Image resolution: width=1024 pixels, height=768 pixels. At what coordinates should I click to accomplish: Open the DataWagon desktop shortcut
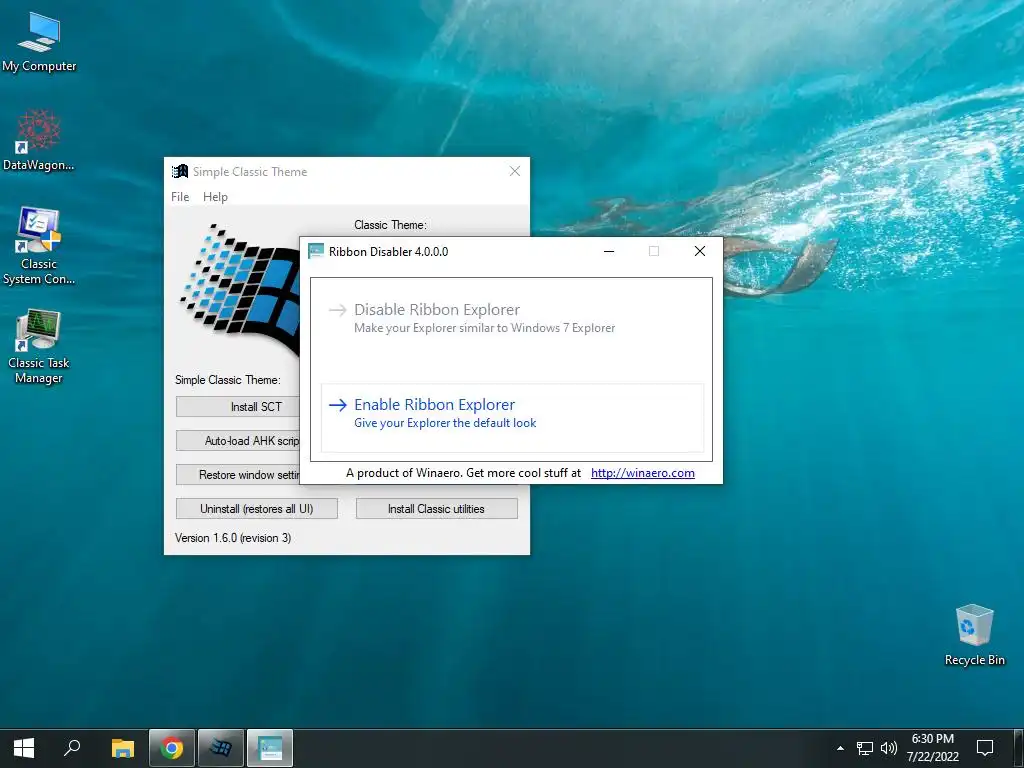[39, 140]
